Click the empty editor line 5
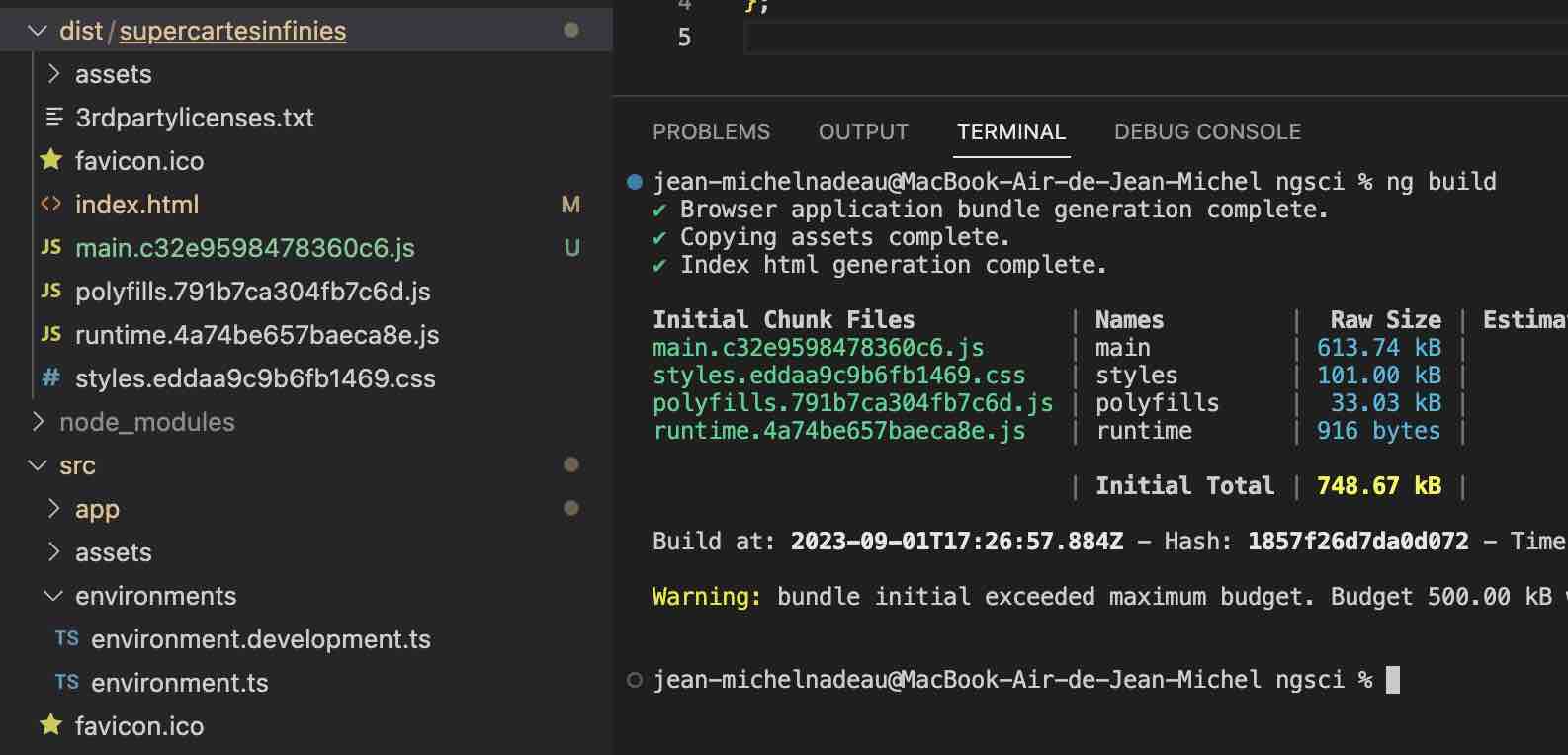Screen dimensions: 1568x755 coord(1155,38)
